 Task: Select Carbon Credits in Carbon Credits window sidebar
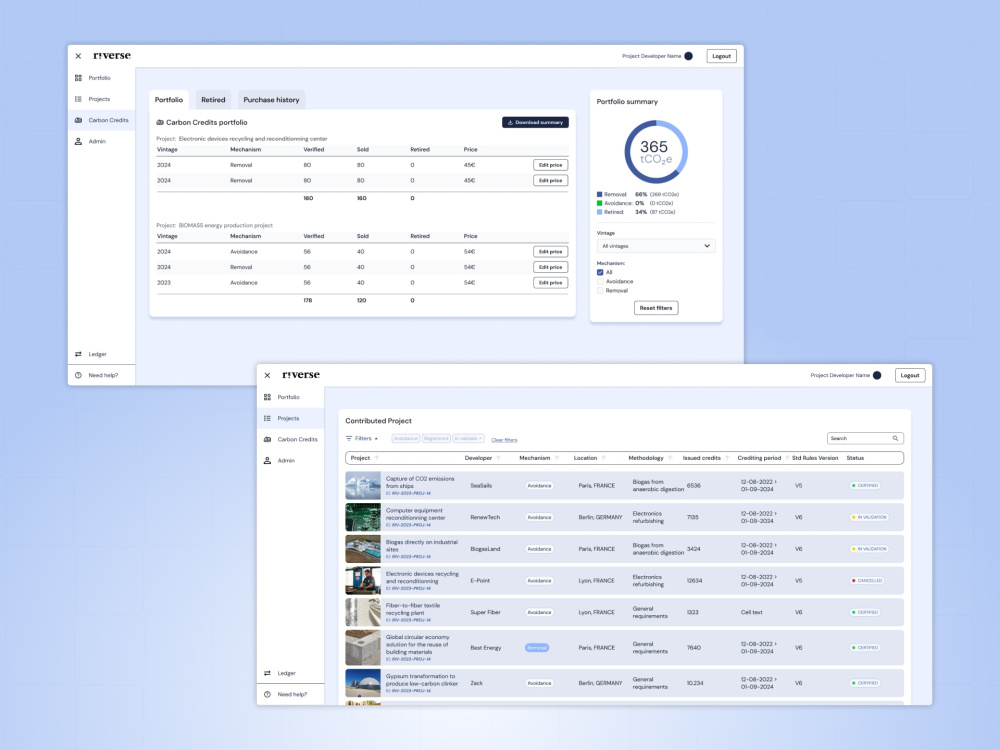(x=101, y=120)
